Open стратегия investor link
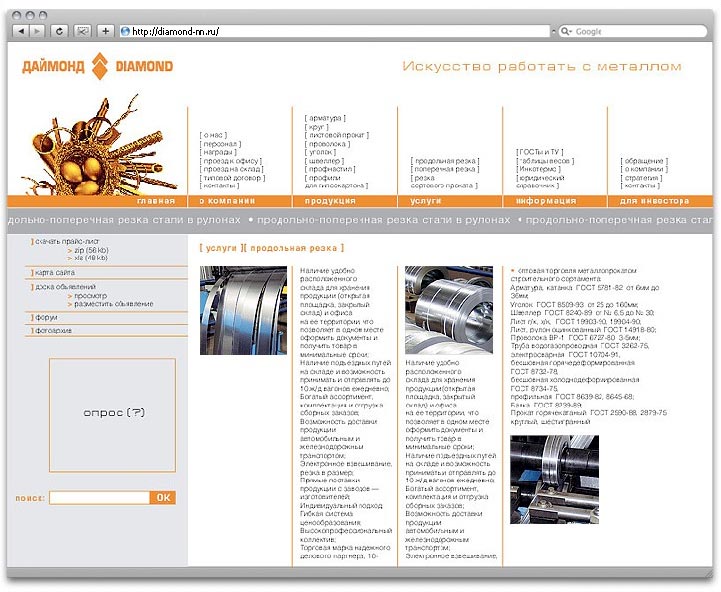This screenshot has height=592, width=721. (641, 178)
